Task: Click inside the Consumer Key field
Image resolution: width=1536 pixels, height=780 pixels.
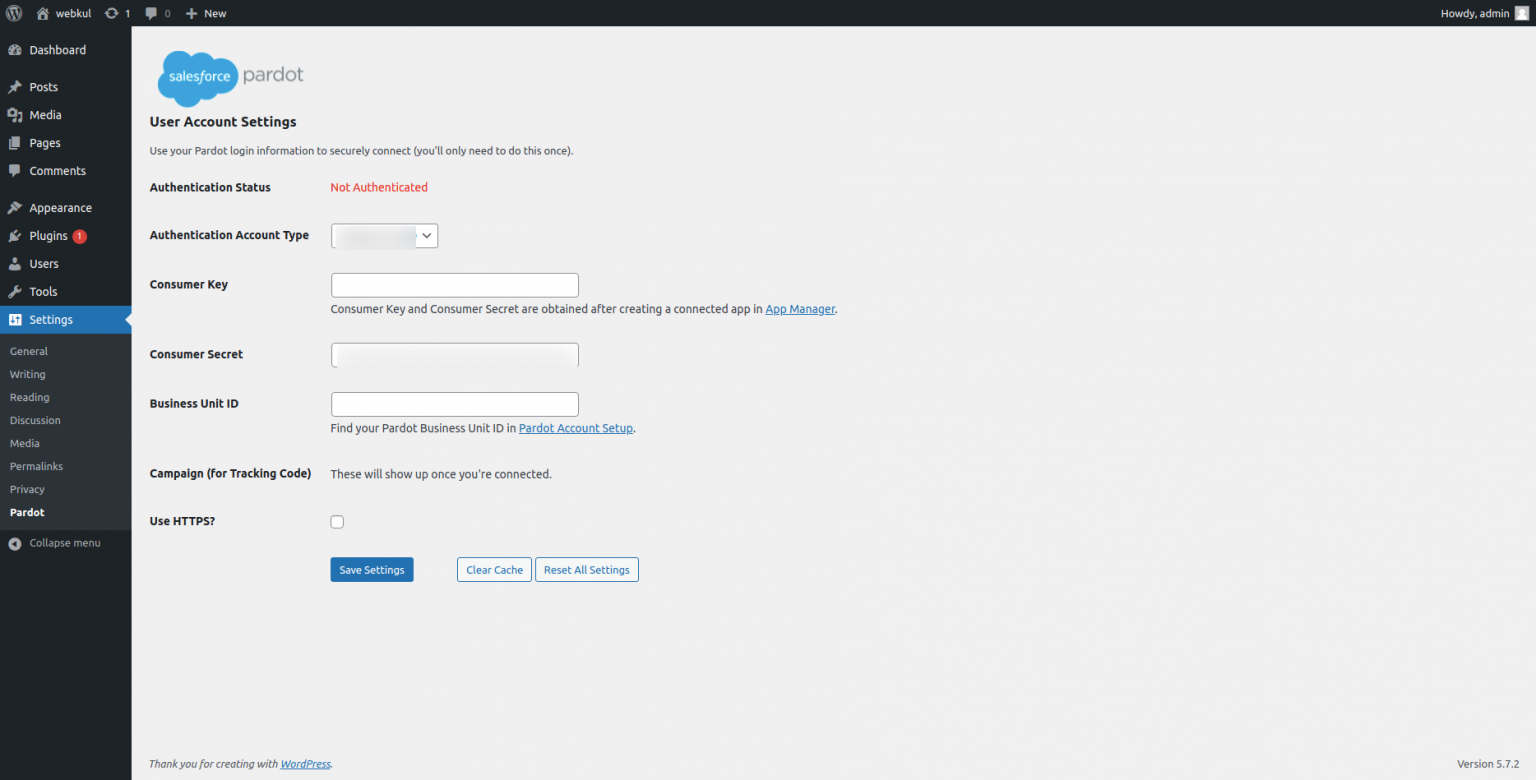Action: (454, 285)
